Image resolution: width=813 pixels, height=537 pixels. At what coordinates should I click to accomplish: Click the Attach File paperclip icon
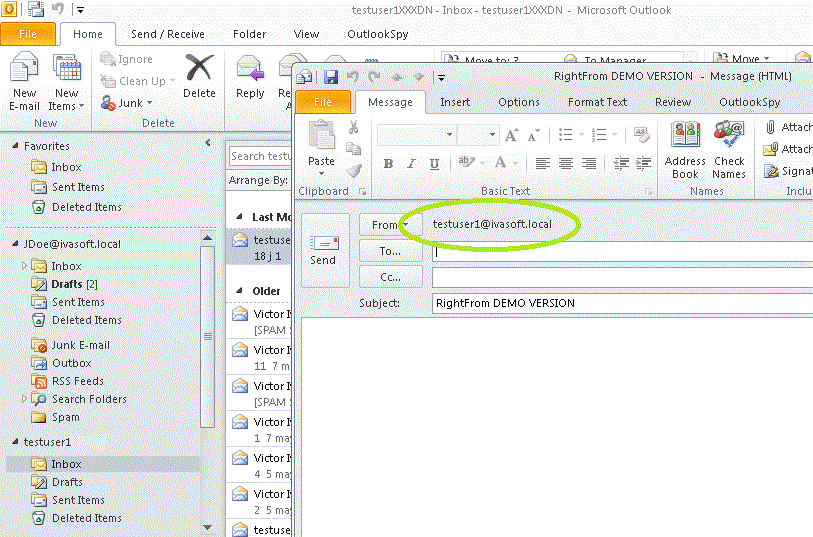coord(770,127)
